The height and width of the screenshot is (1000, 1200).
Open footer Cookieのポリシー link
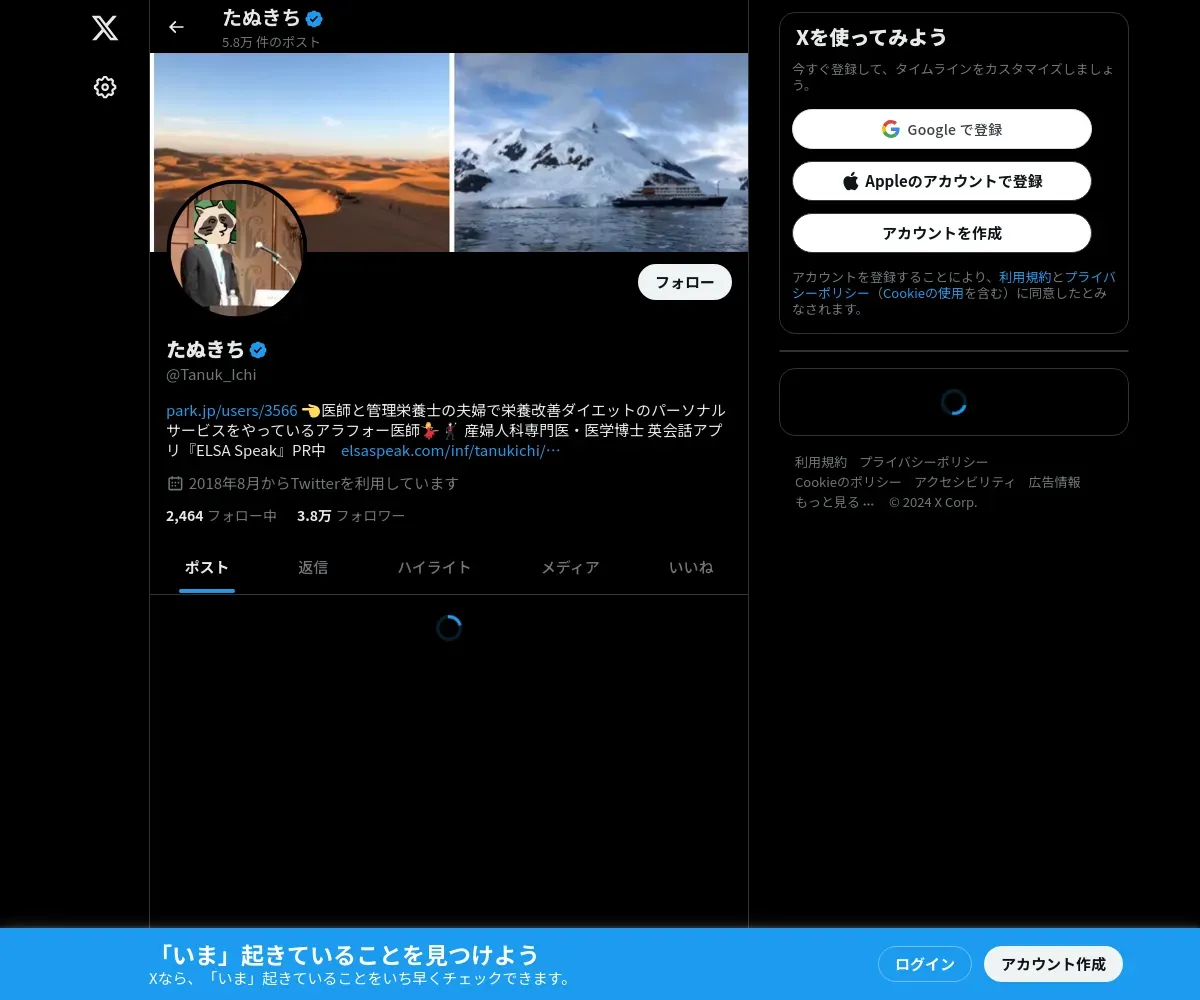(848, 482)
